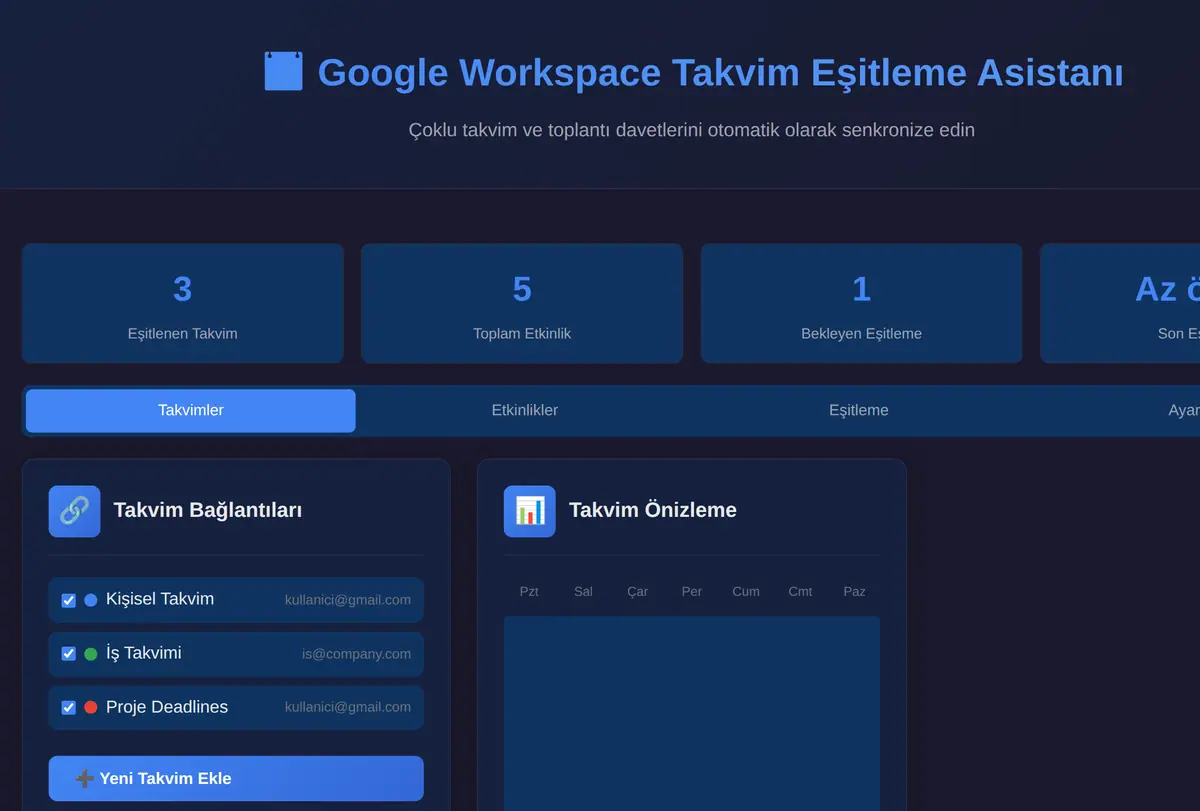Click the Per day header
Screen dimensions: 1200x811
692,592
